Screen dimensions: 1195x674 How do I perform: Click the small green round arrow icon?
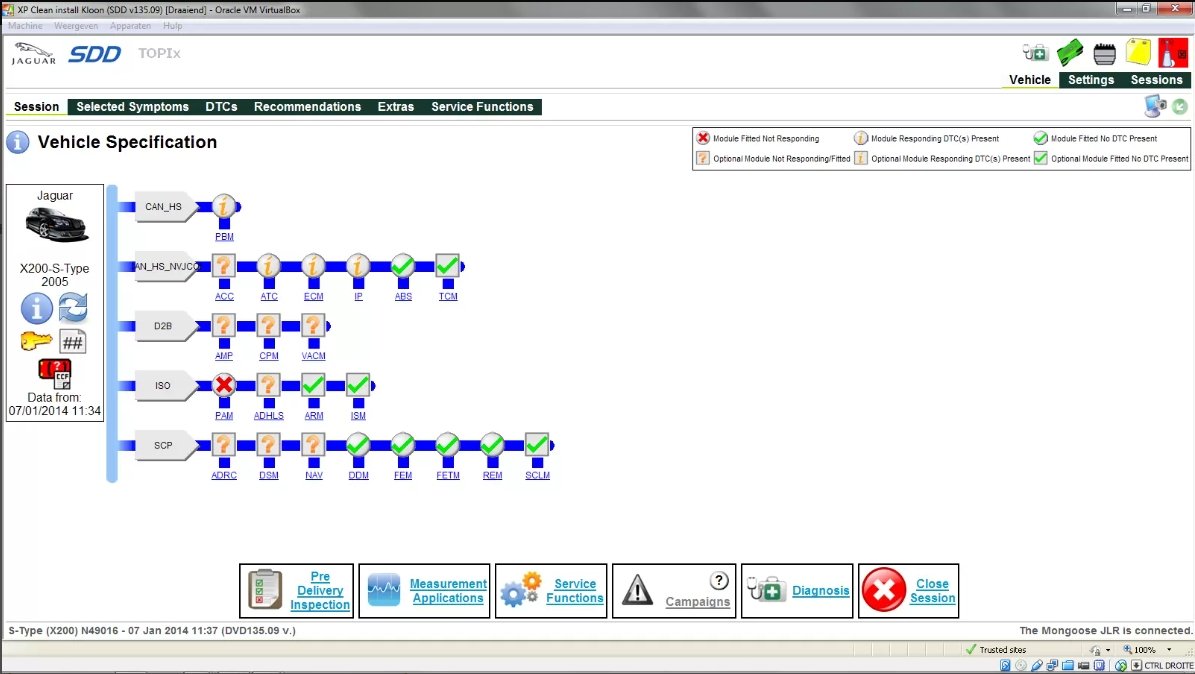tap(1180, 107)
